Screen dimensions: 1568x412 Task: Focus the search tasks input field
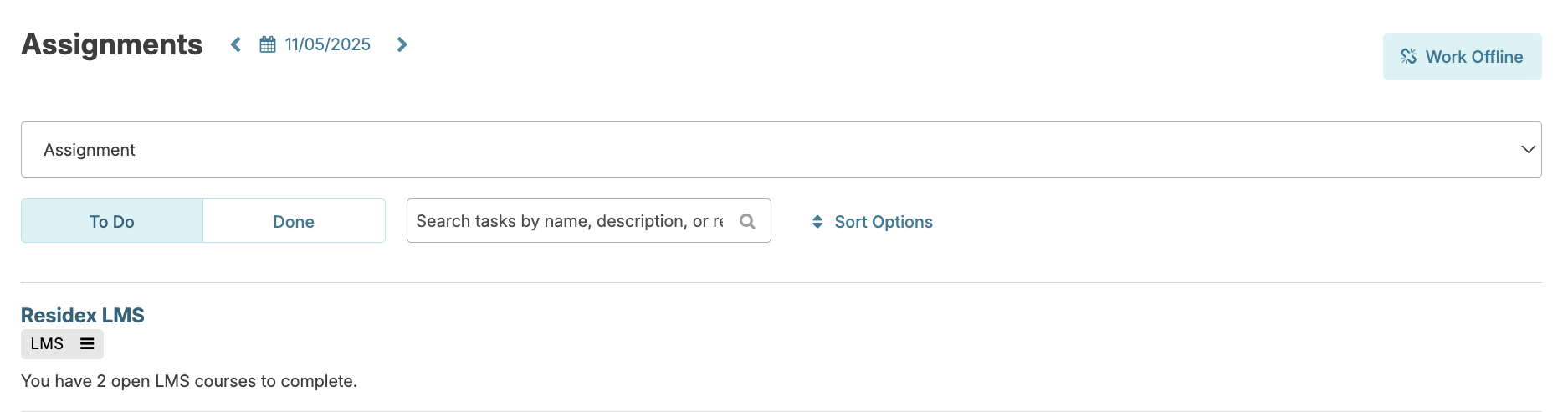click(569, 221)
